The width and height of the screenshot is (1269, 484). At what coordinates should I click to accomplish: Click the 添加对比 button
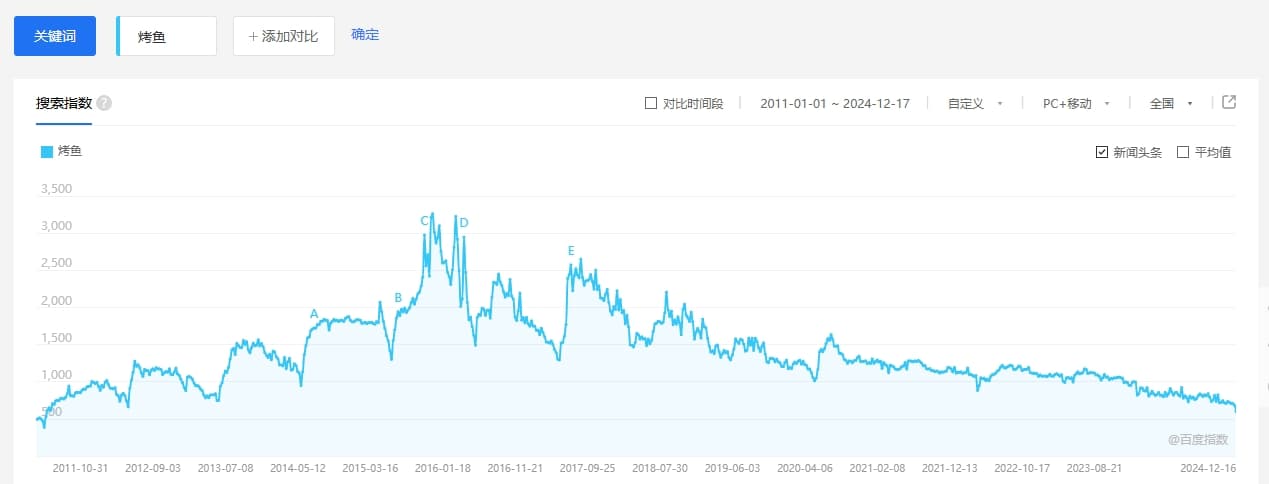[283, 36]
